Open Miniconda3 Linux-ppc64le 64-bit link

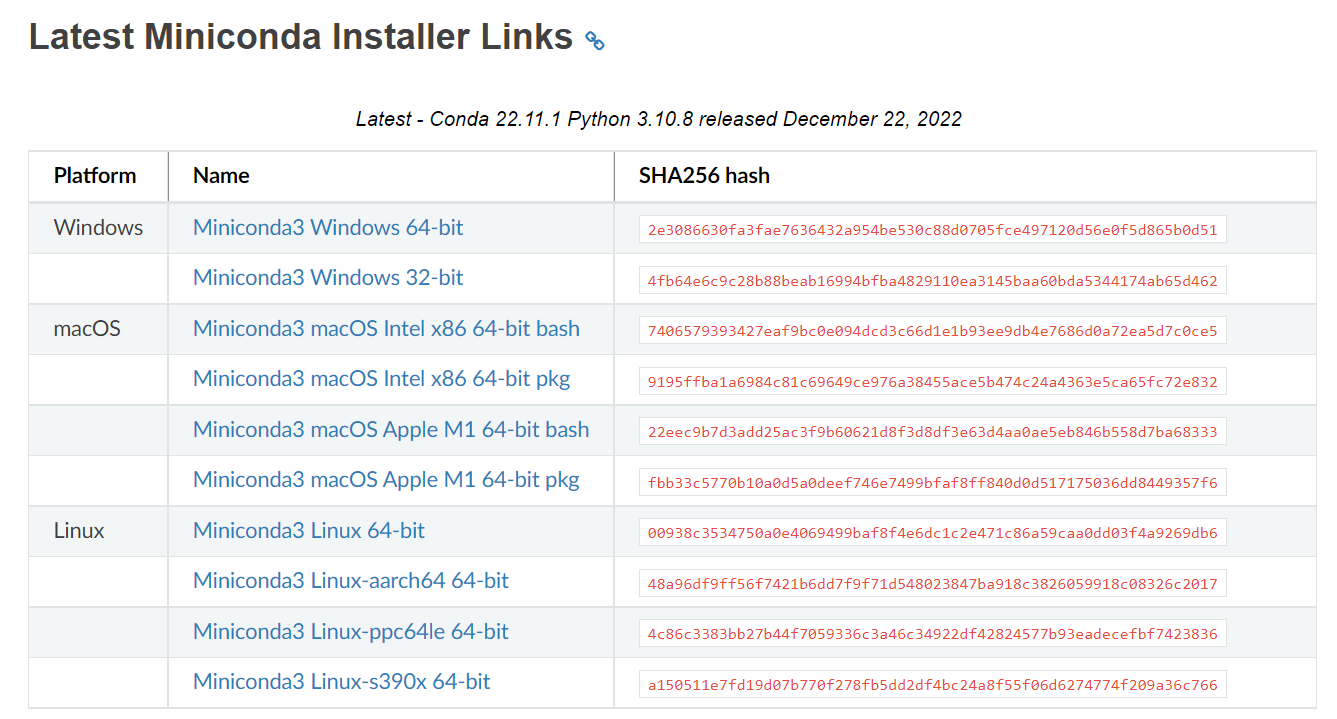coord(351,631)
